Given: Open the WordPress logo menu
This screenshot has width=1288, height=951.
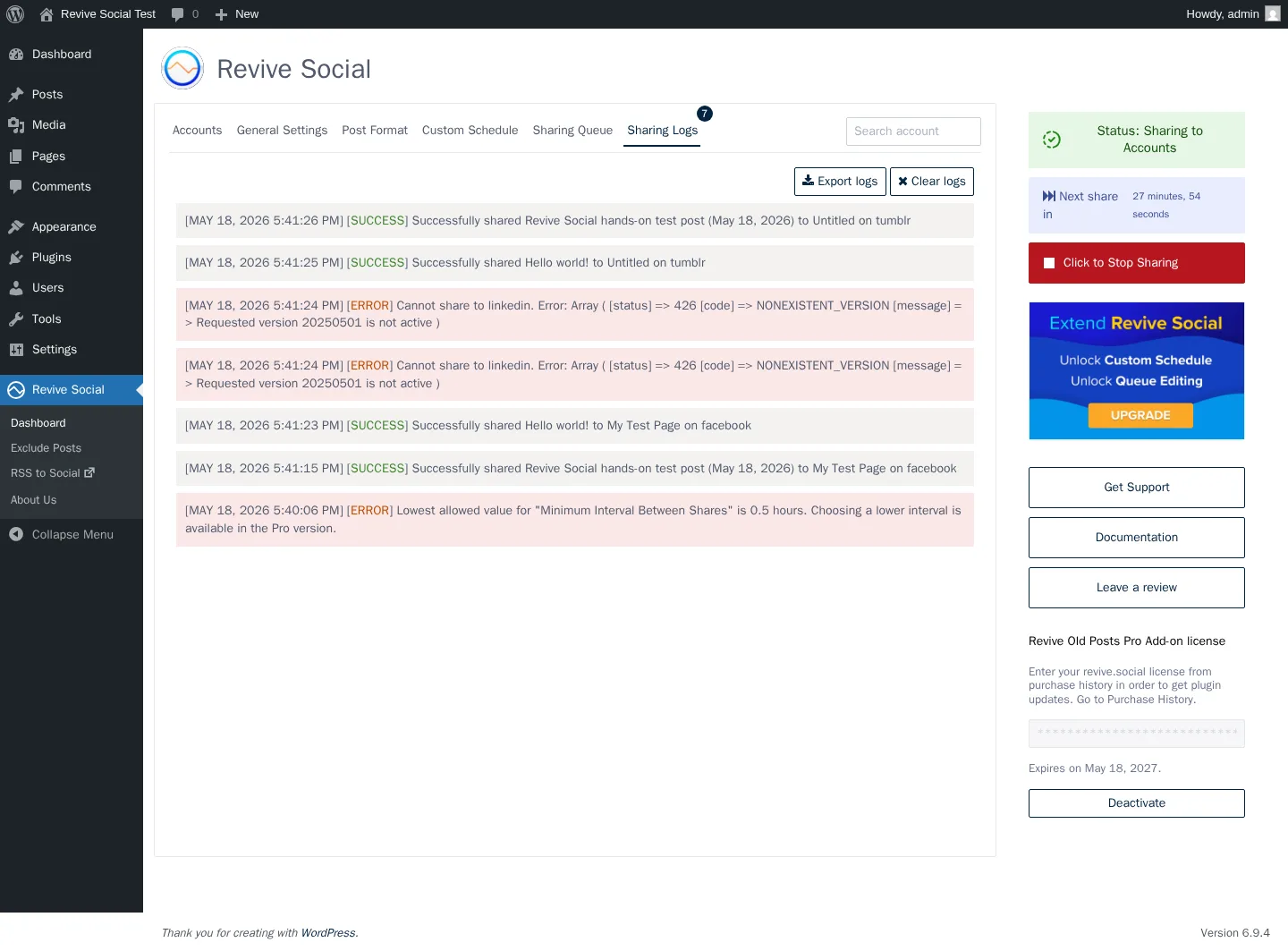Looking at the screenshot, I should pos(15,14).
